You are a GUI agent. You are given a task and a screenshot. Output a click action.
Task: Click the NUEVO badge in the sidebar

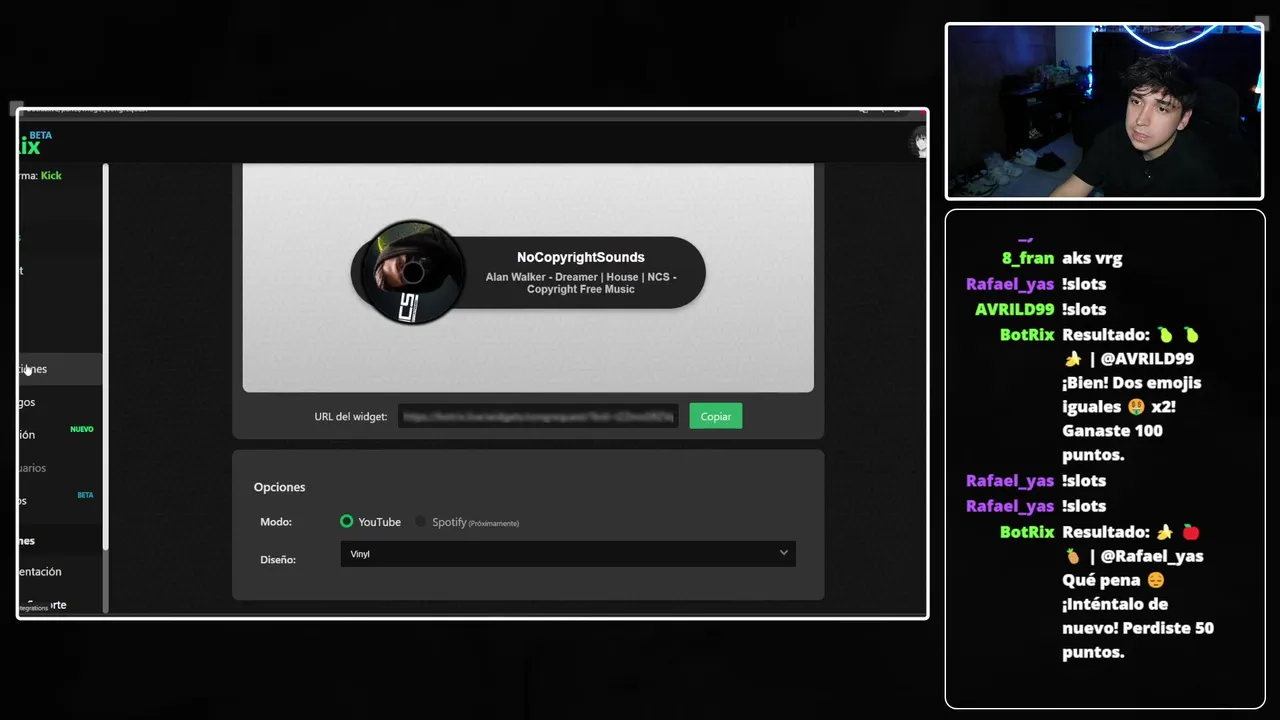click(x=82, y=429)
